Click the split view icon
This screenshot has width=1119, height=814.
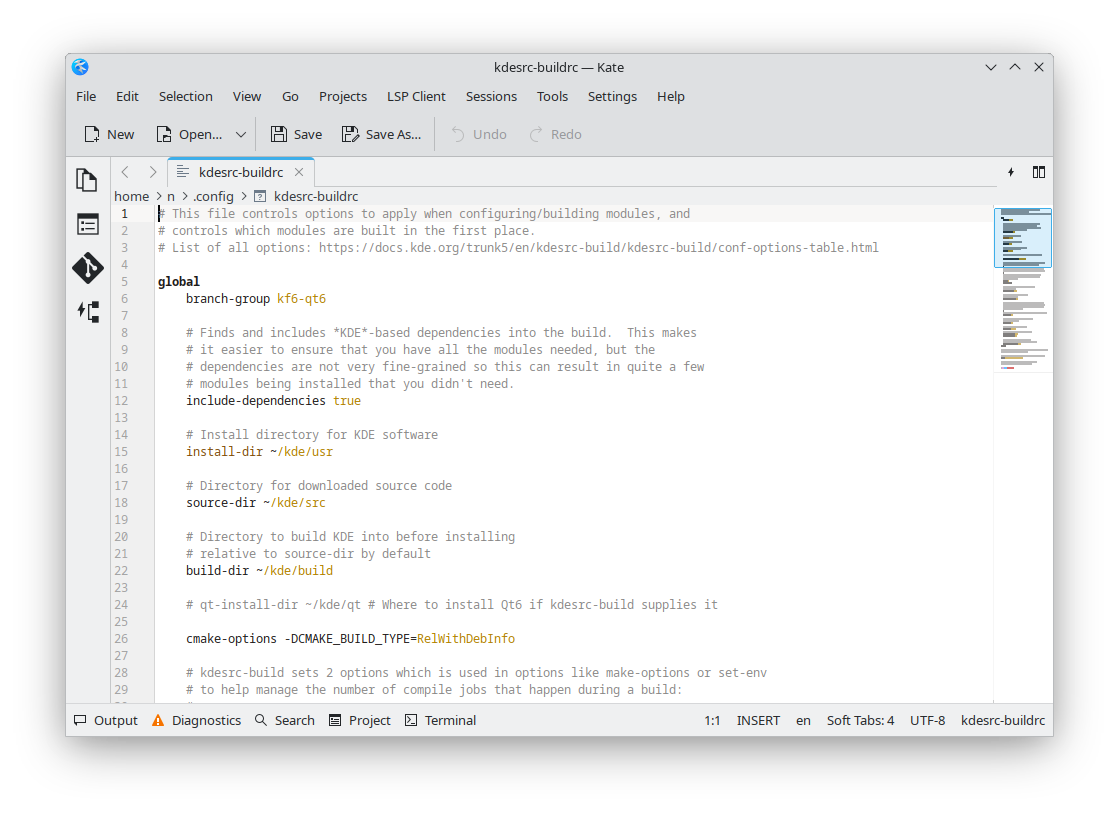(1038, 172)
